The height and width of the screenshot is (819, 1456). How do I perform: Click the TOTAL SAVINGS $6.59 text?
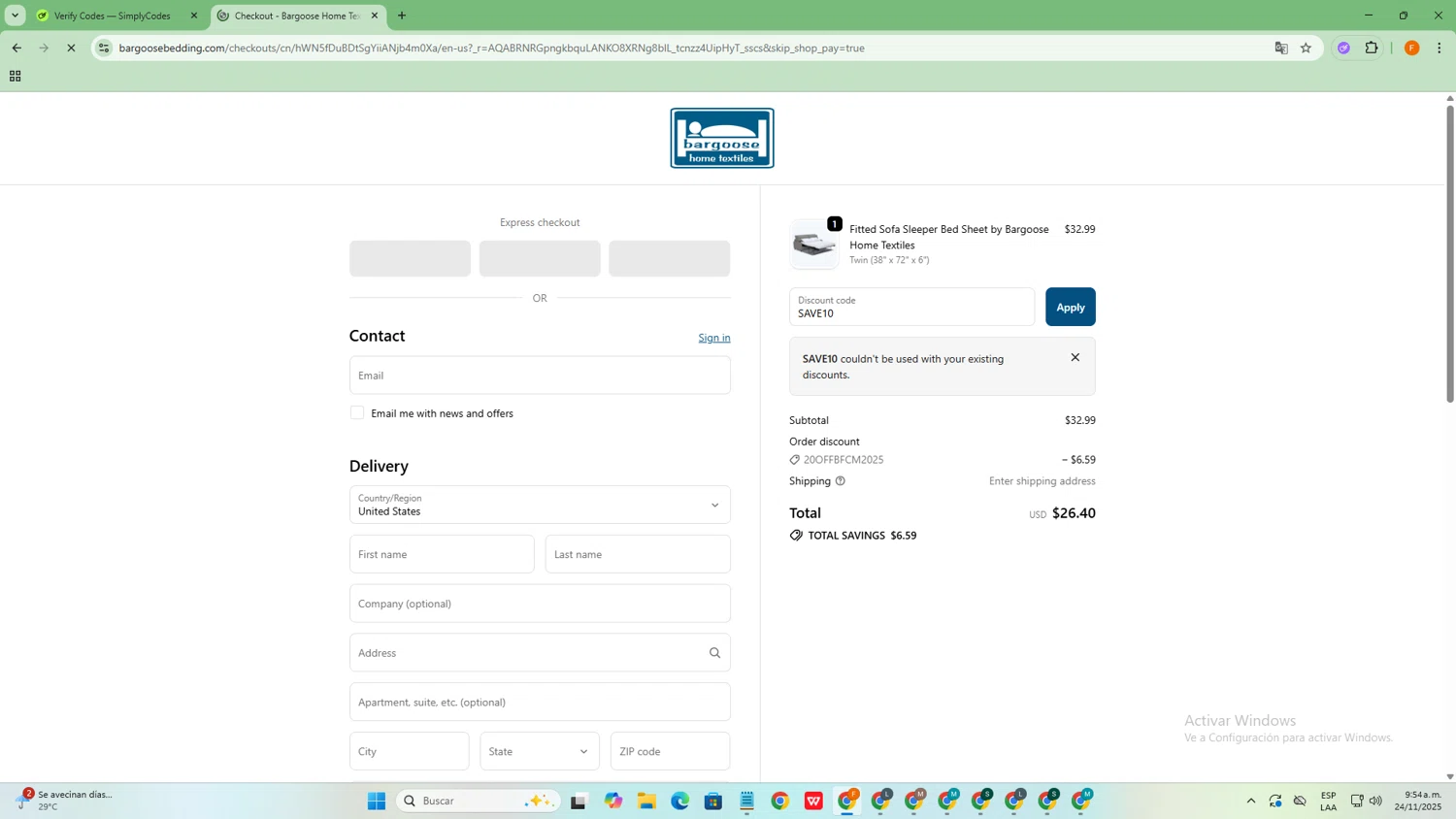[862, 536]
